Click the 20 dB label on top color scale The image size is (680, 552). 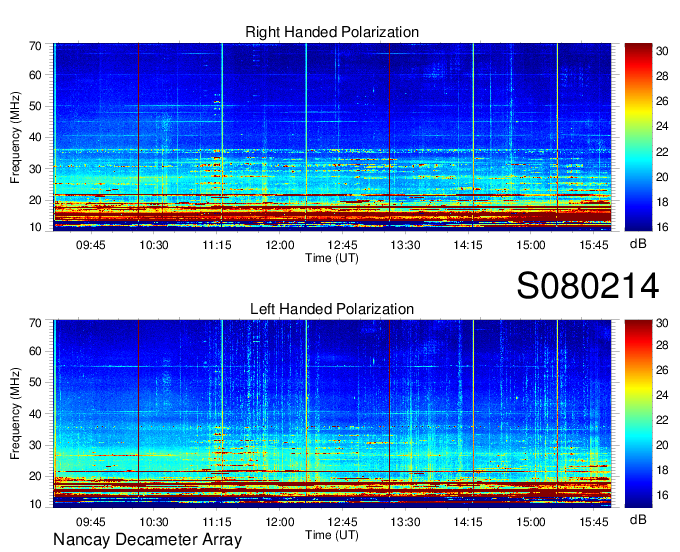662,177
